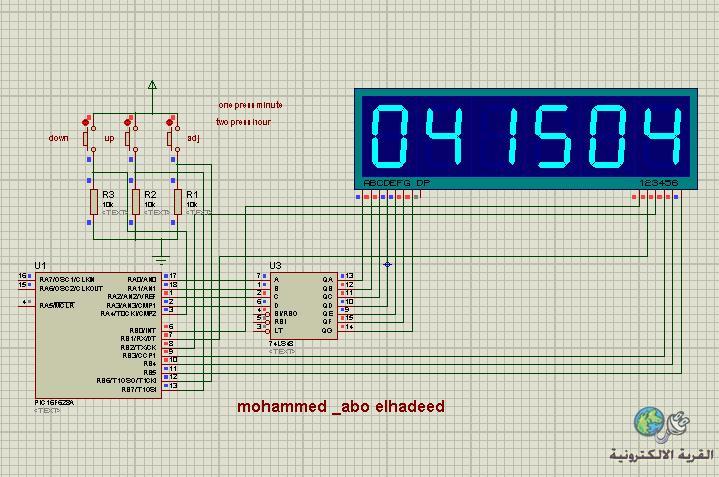This screenshot has width=719, height=477.
Task: Click pin label RA0/AN0 on U1
Action: point(142,279)
